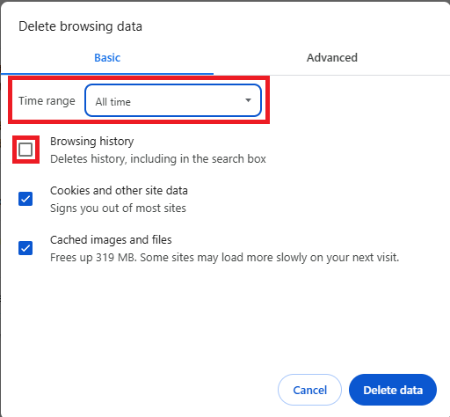This screenshot has height=417, width=450.
Task: Click the 'Deletes history, including in the search box' description
Action: point(158,159)
